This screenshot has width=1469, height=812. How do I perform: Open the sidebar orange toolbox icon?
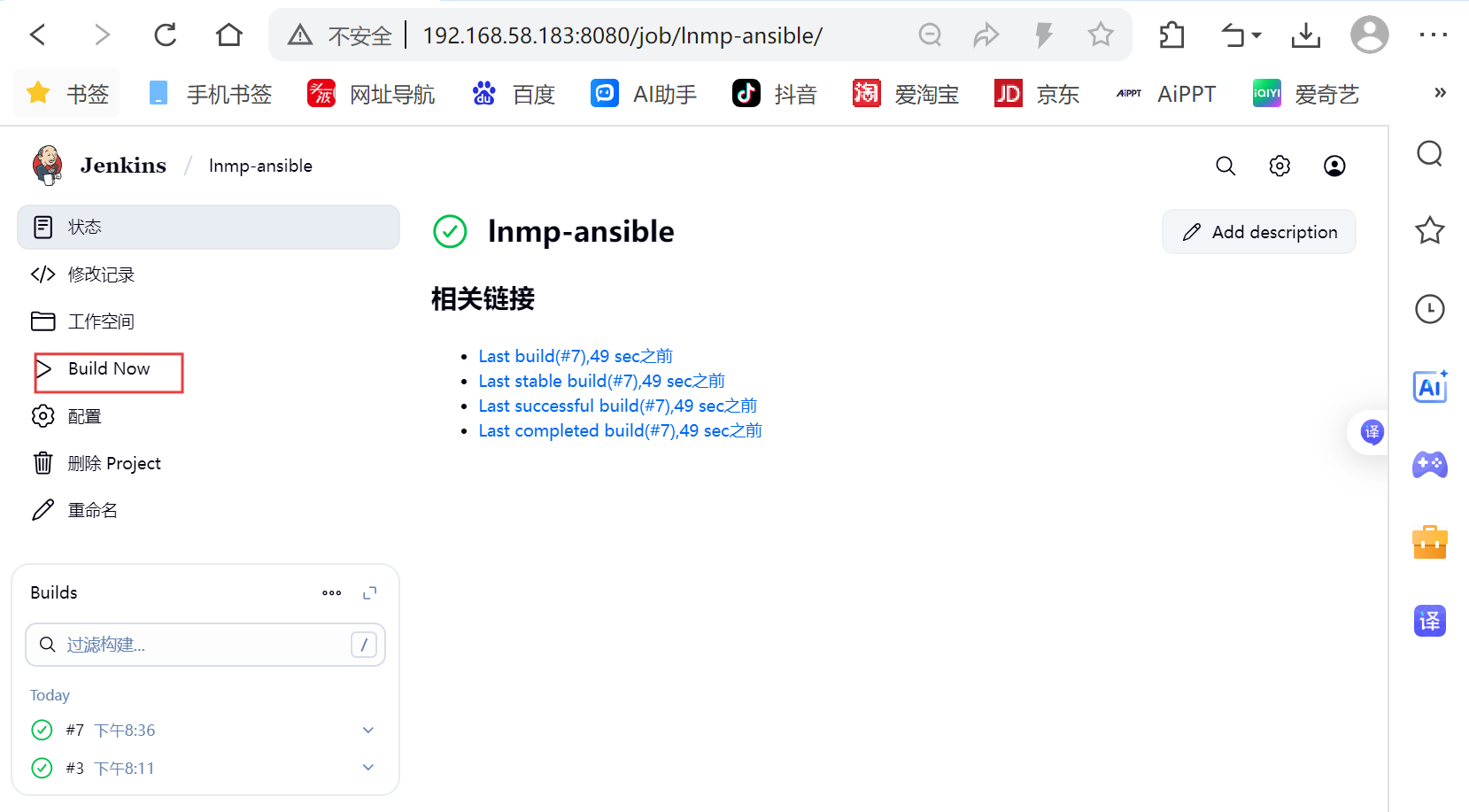(x=1430, y=542)
